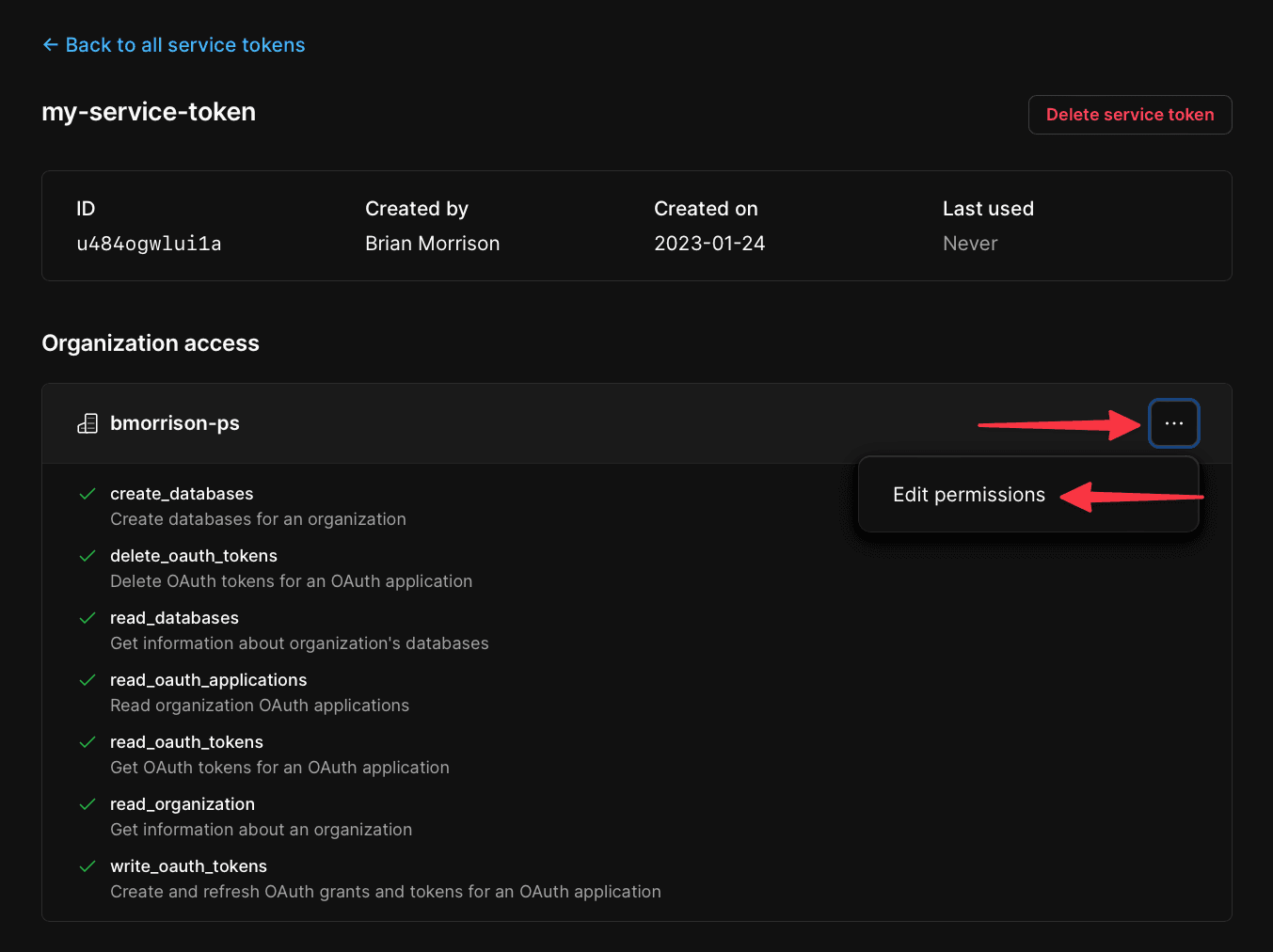Click the description 'Create databases for an organization'
Screen dimensions: 1273x952
coord(258,519)
